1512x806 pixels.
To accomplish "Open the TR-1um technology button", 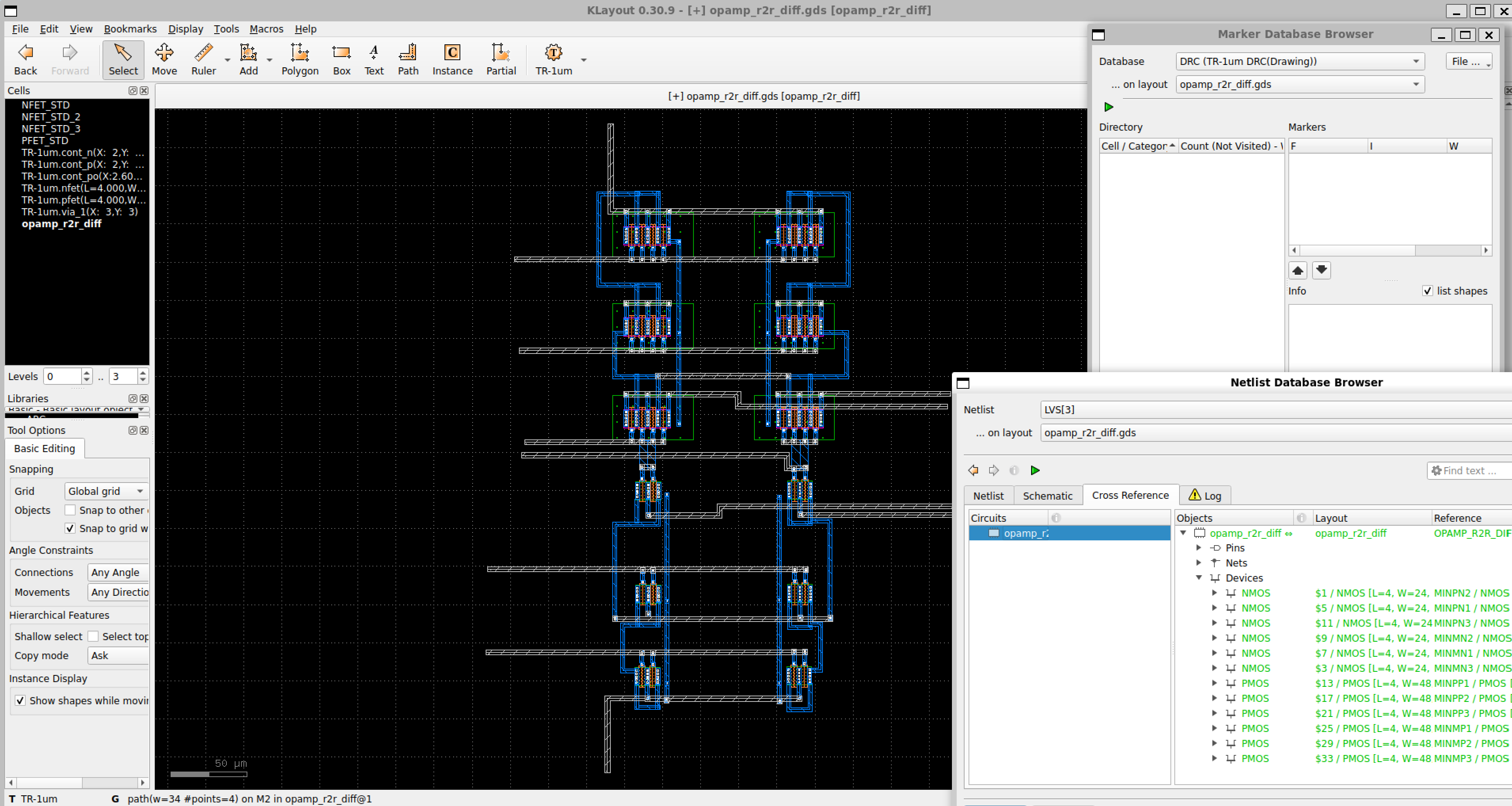I will coord(553,60).
